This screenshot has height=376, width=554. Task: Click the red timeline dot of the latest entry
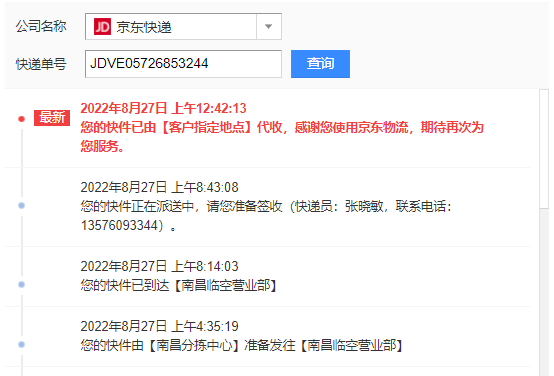pos(22,119)
